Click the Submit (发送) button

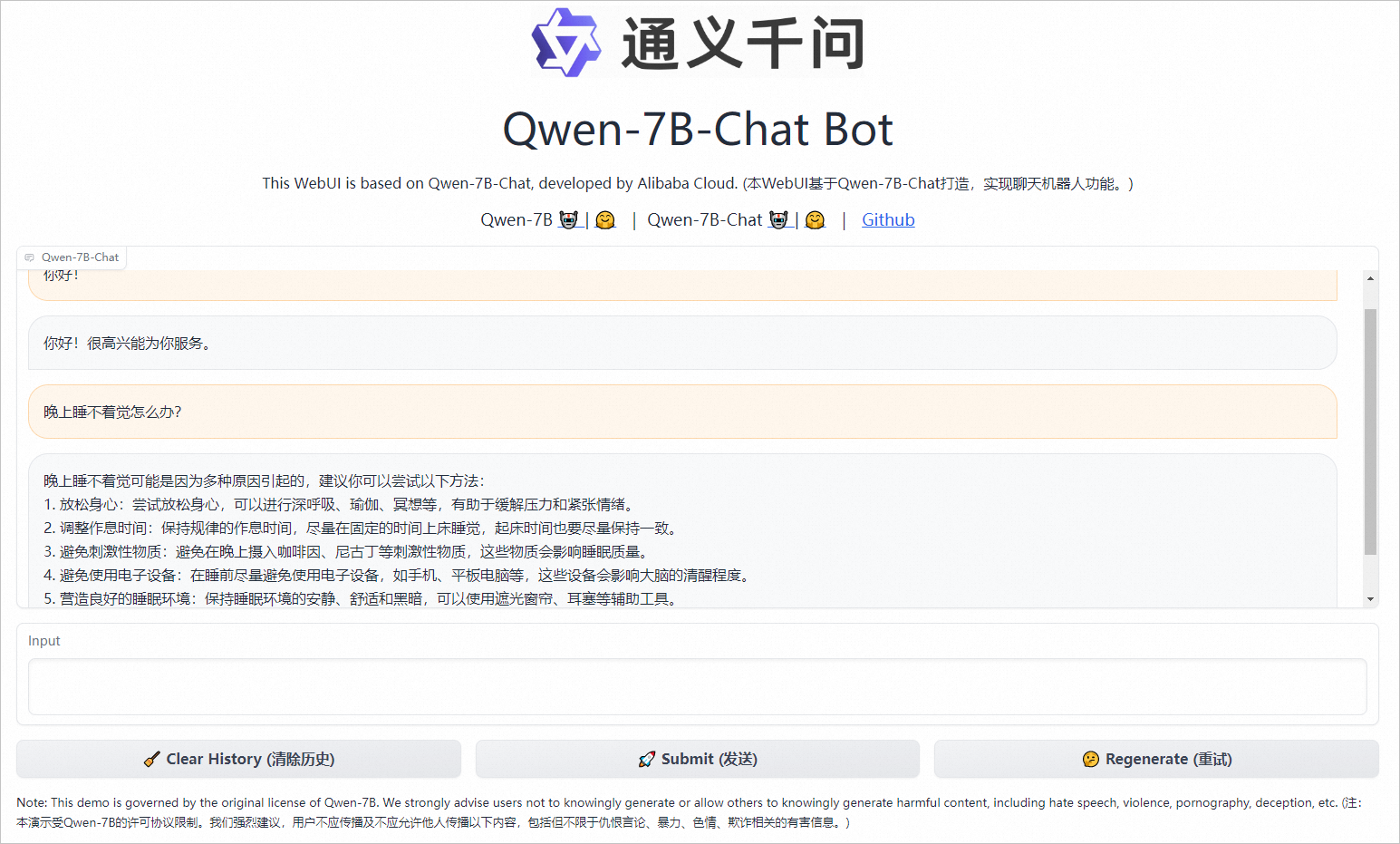[x=698, y=759]
